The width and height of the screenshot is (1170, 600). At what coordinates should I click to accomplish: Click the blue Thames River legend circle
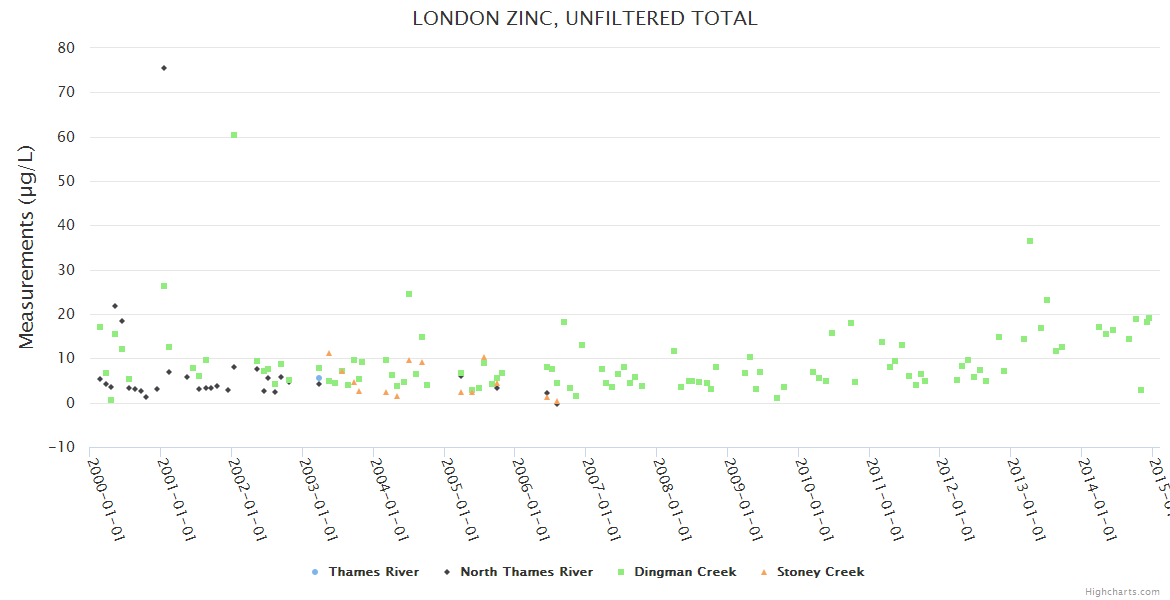pyautogui.click(x=316, y=572)
